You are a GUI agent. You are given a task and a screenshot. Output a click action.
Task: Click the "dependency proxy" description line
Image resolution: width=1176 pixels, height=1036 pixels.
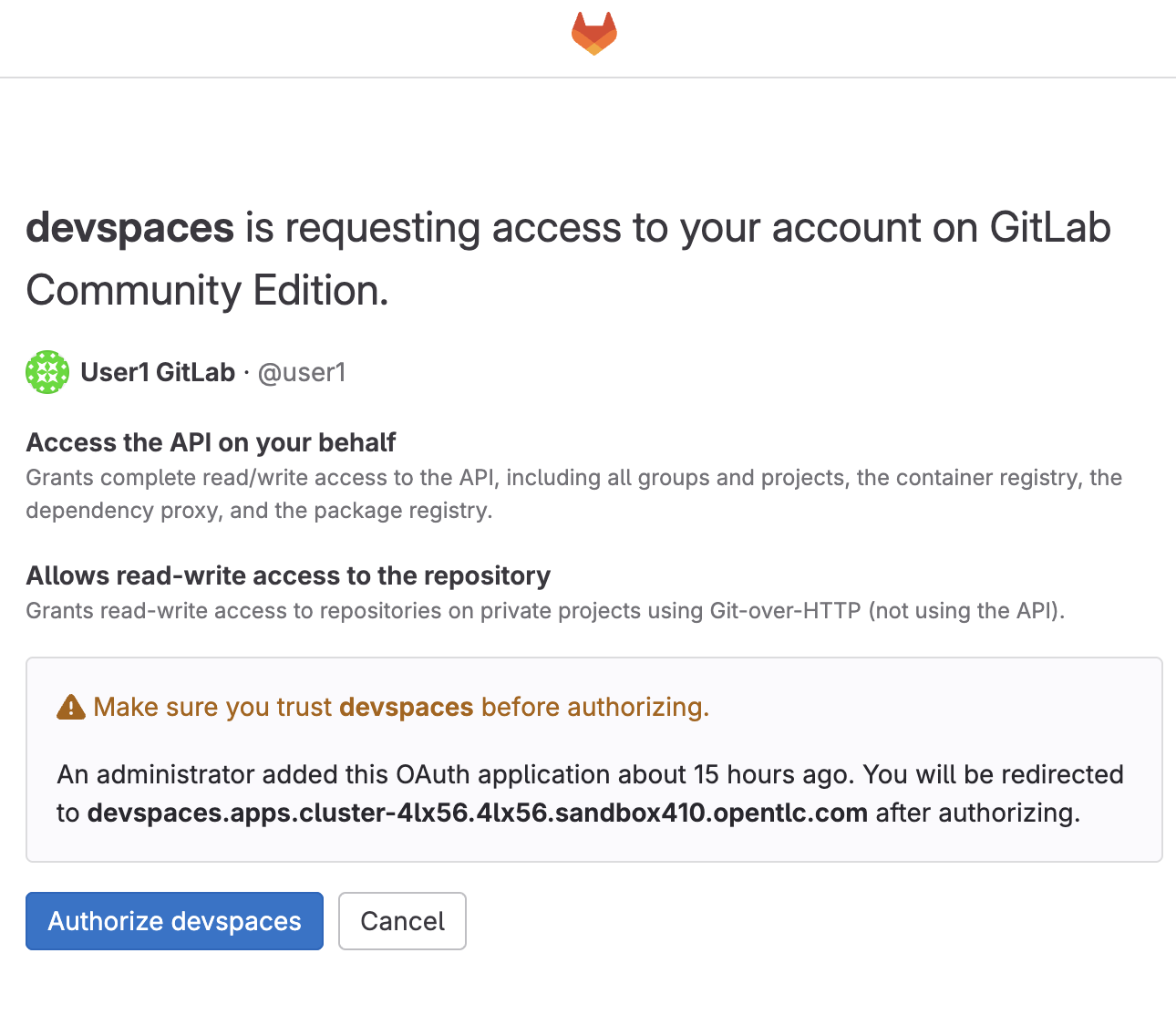click(x=259, y=510)
